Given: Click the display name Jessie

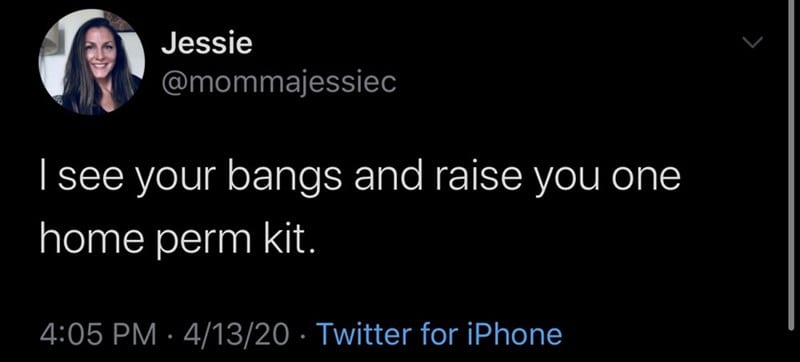Looking at the screenshot, I should click(207, 43).
